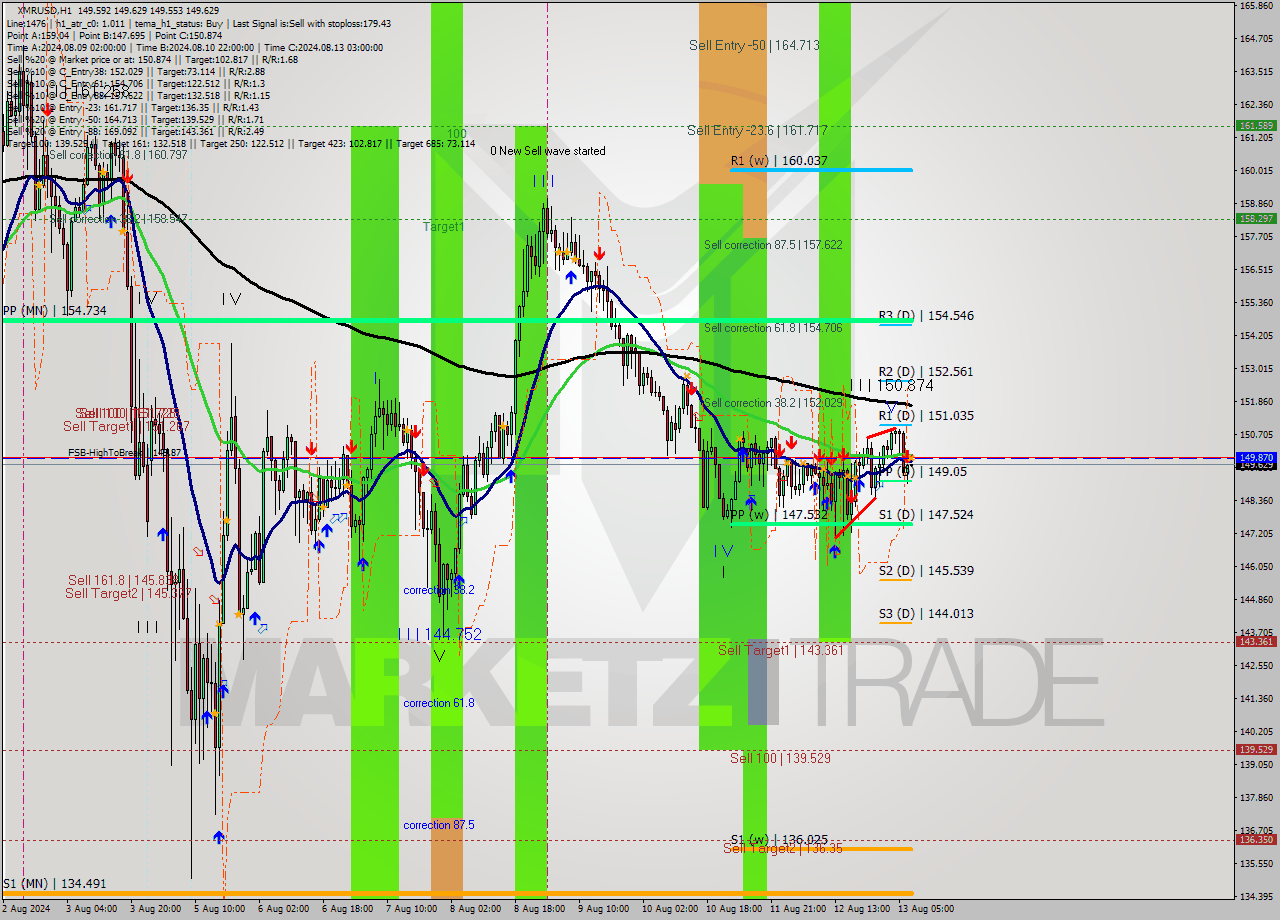1280x920 pixels.
Task: Click '10 Aug 18:00' on the time axis
Action: [x=732, y=909]
